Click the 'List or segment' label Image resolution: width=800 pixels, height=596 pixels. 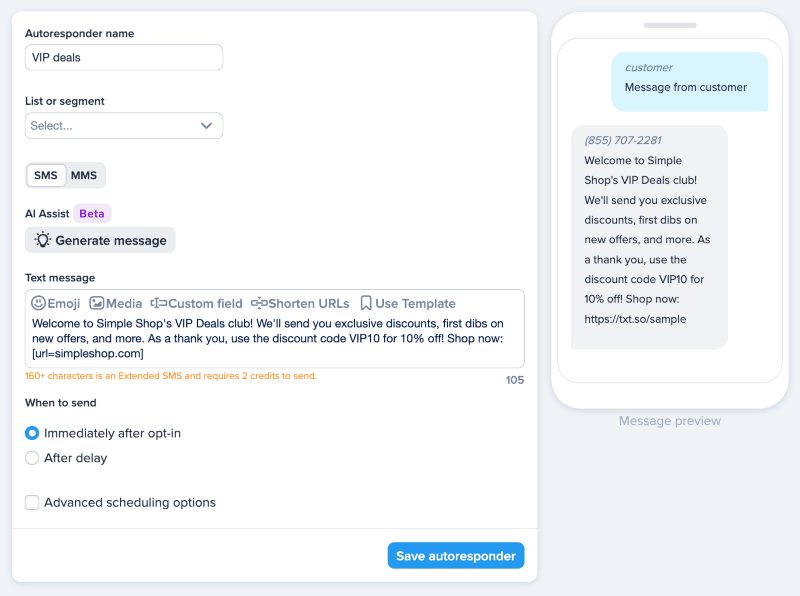[x=65, y=101]
